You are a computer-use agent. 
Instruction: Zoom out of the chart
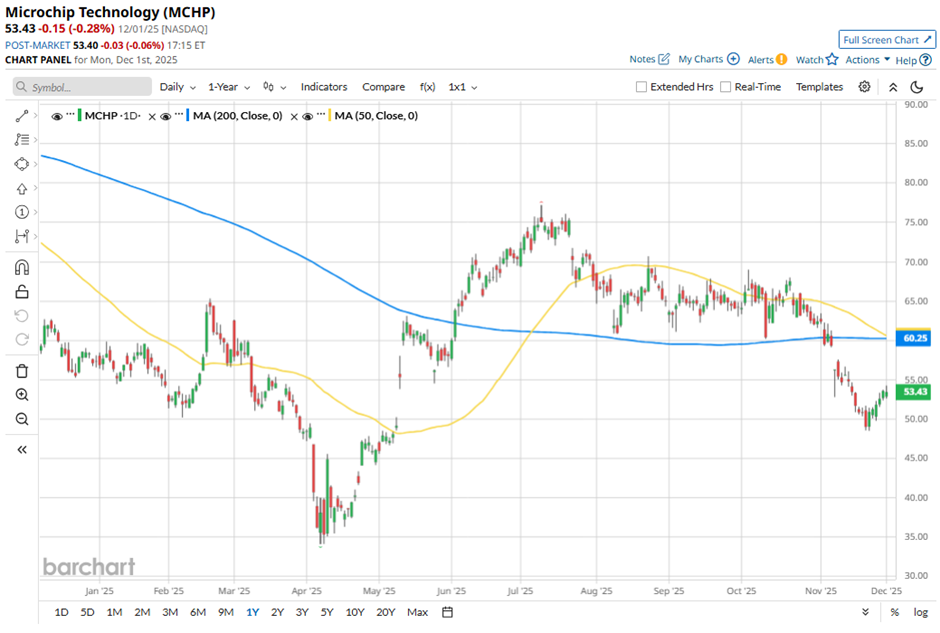22,420
